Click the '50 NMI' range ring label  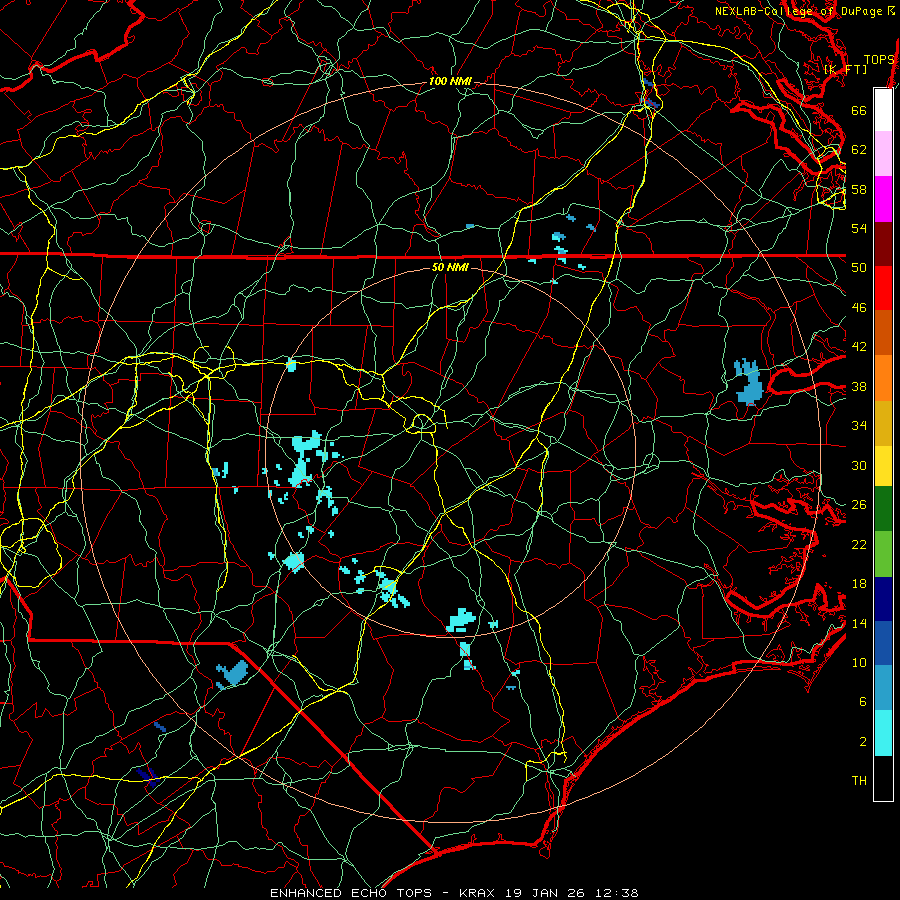click(450, 267)
